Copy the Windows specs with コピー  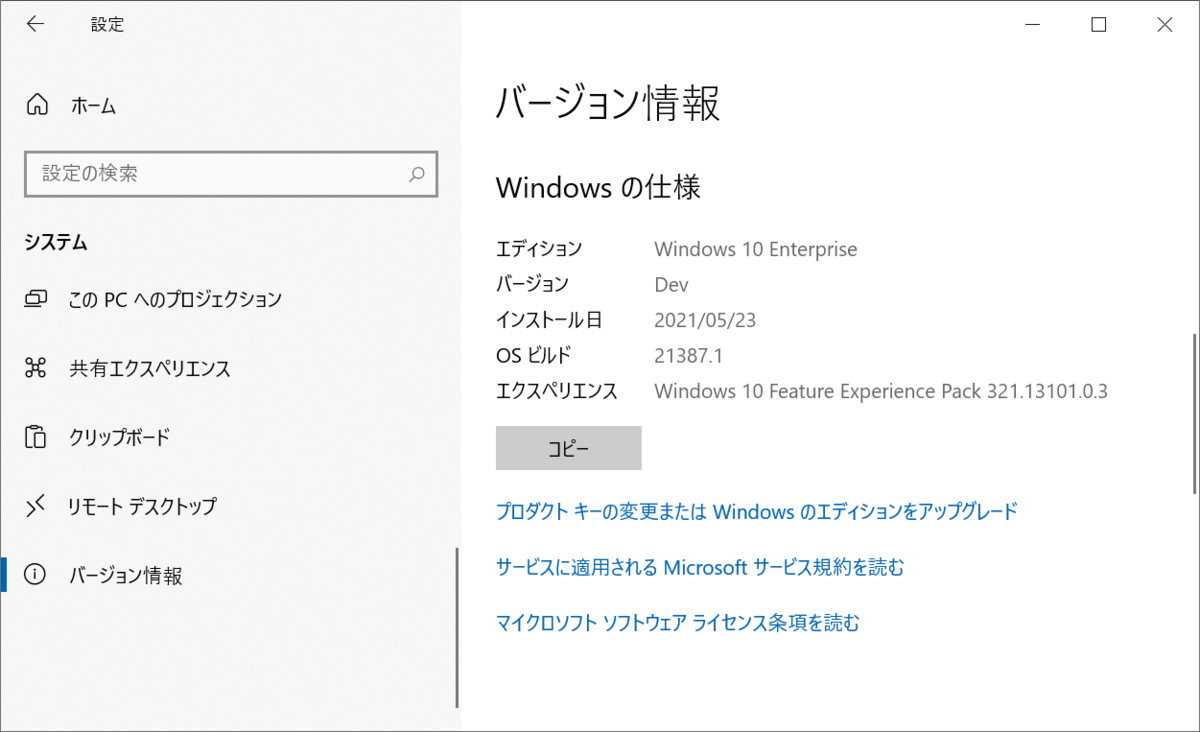click(568, 448)
